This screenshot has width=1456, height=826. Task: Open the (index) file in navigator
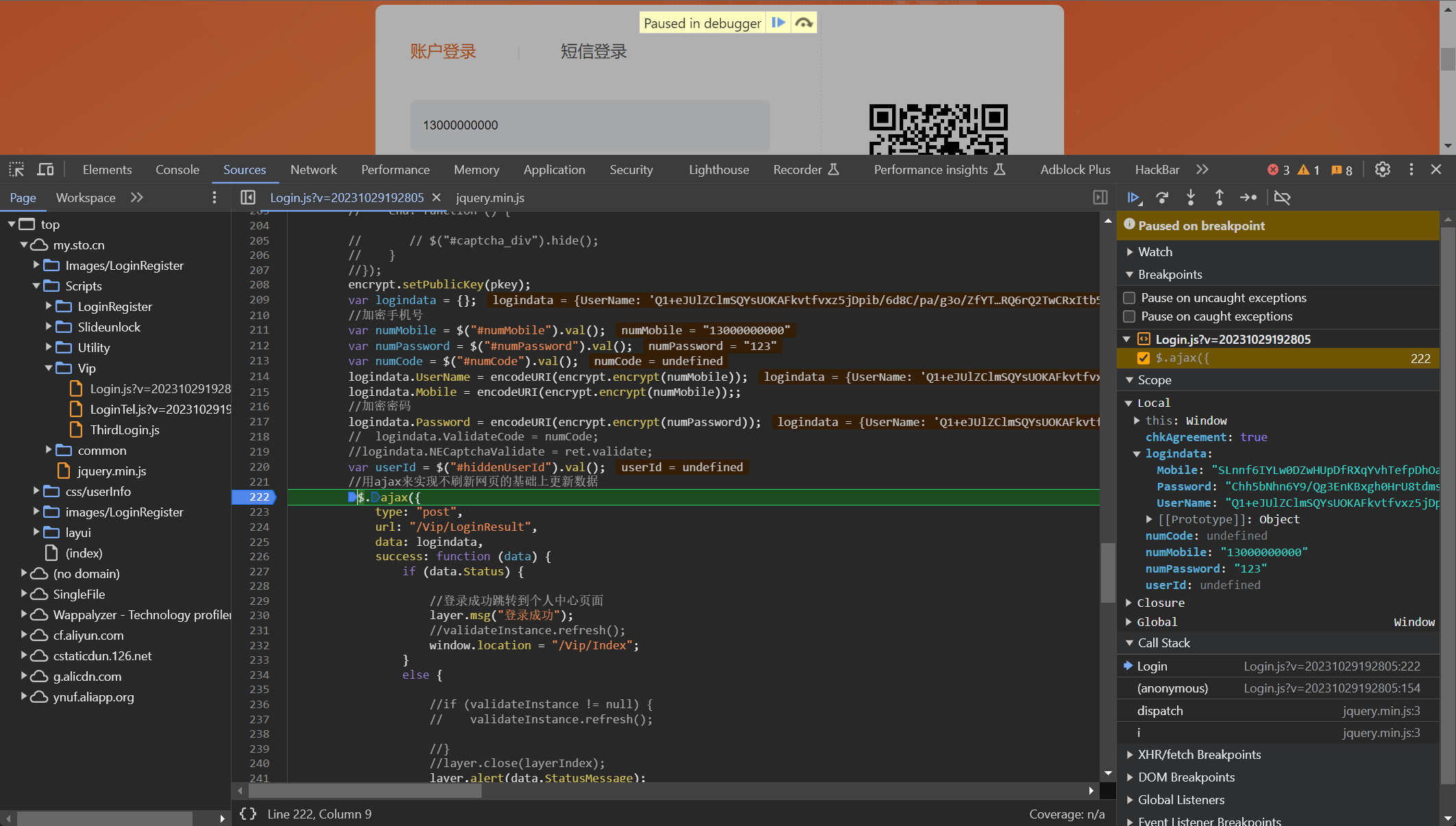(x=84, y=553)
